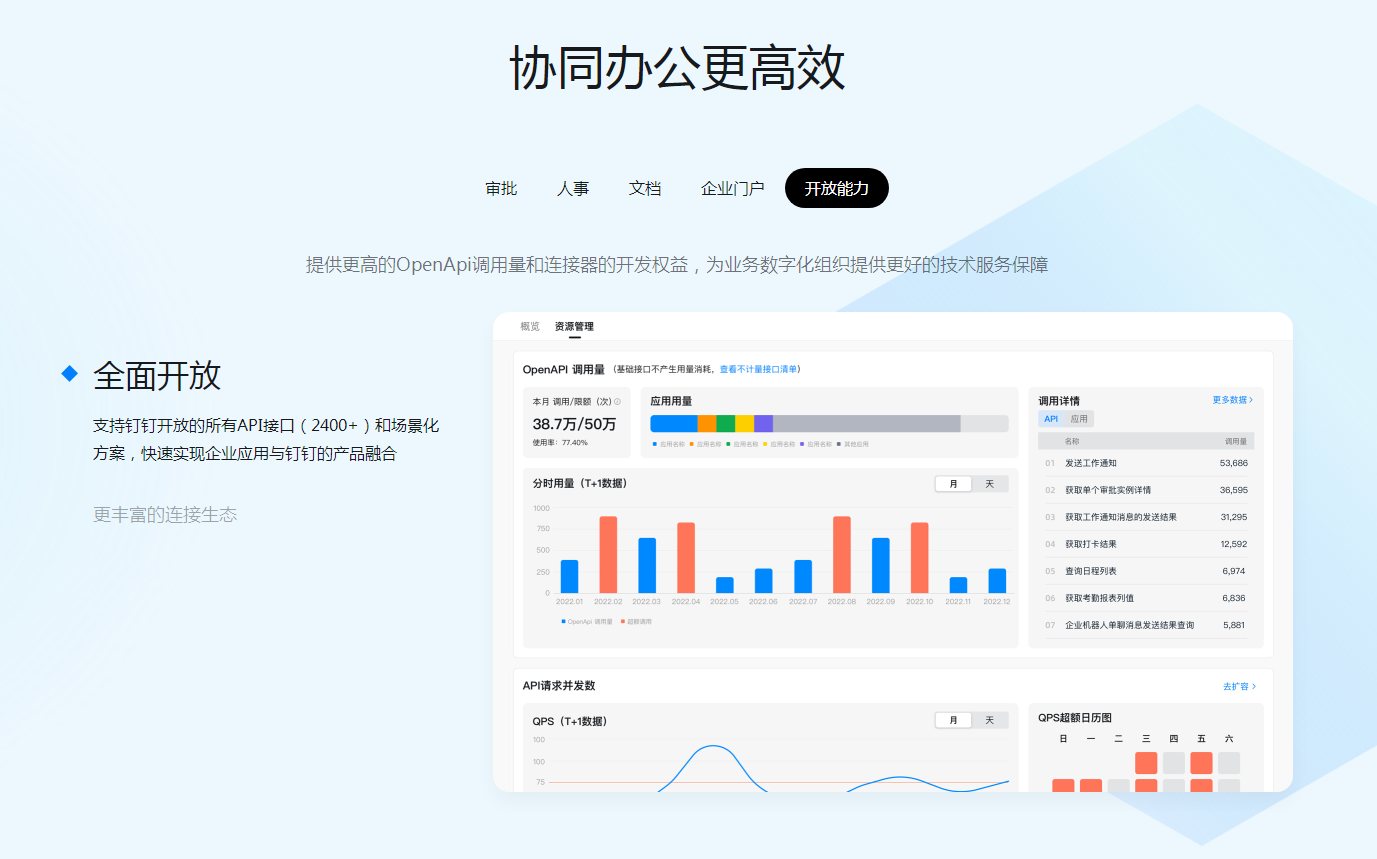Click the 获取单个审批实例详情 row
1377x859 pixels.
click(x=1146, y=490)
